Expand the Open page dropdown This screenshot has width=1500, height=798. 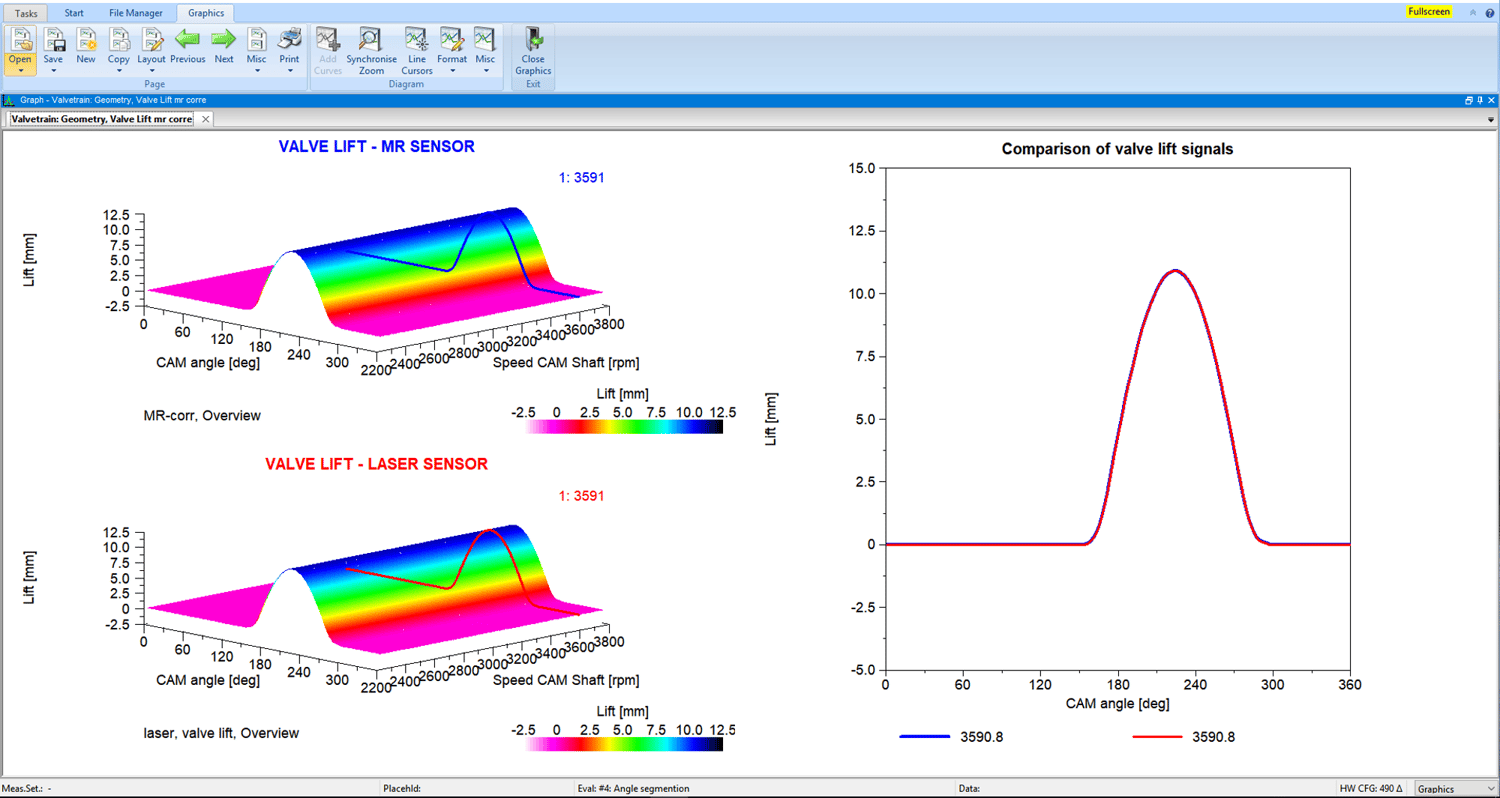tap(20, 70)
